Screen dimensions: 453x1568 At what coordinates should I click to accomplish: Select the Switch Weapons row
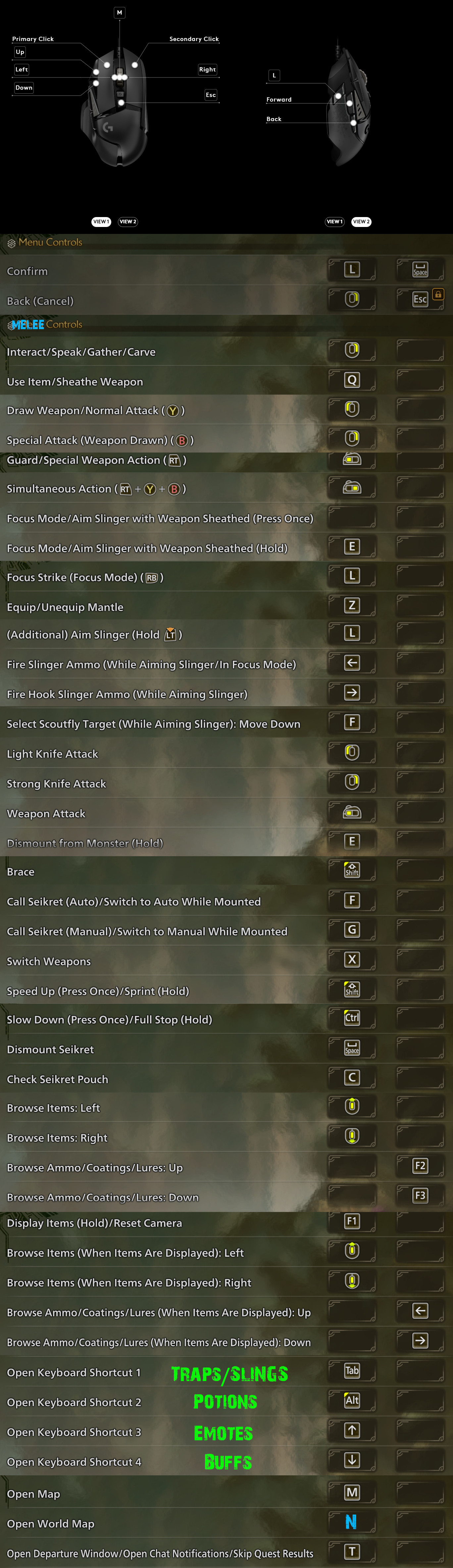[49, 961]
